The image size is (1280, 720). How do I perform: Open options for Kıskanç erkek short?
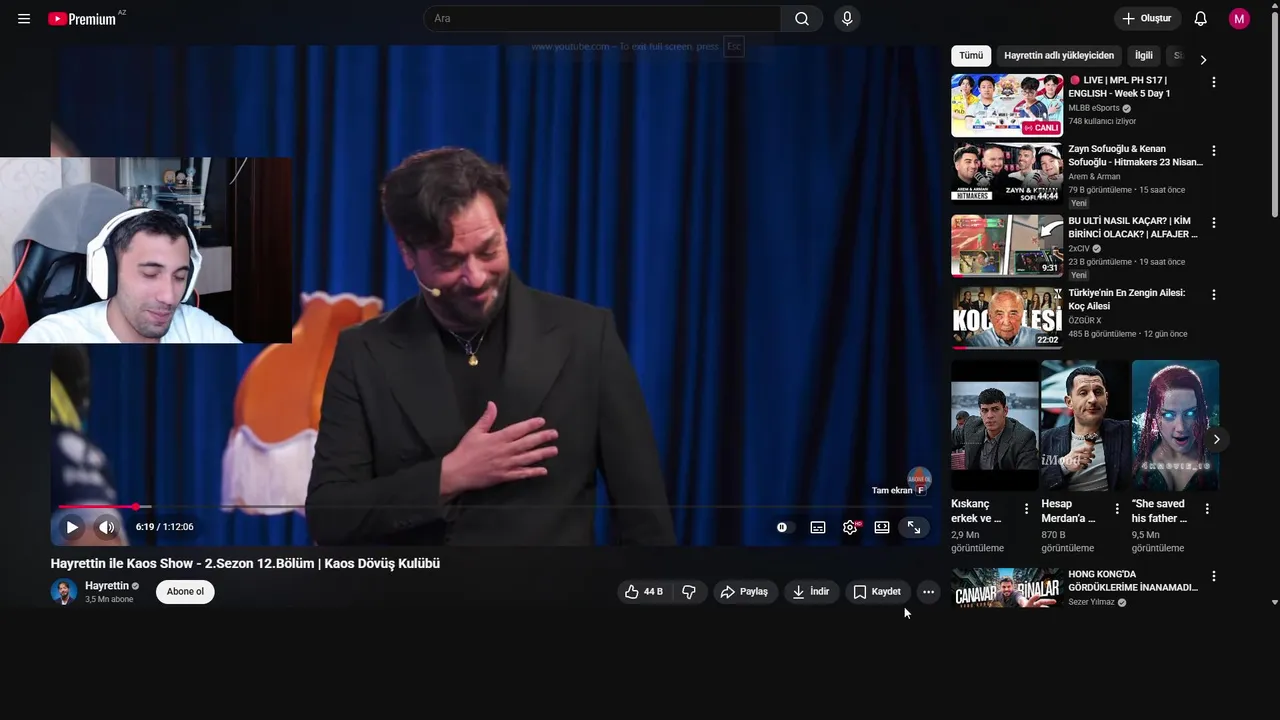pos(1026,509)
